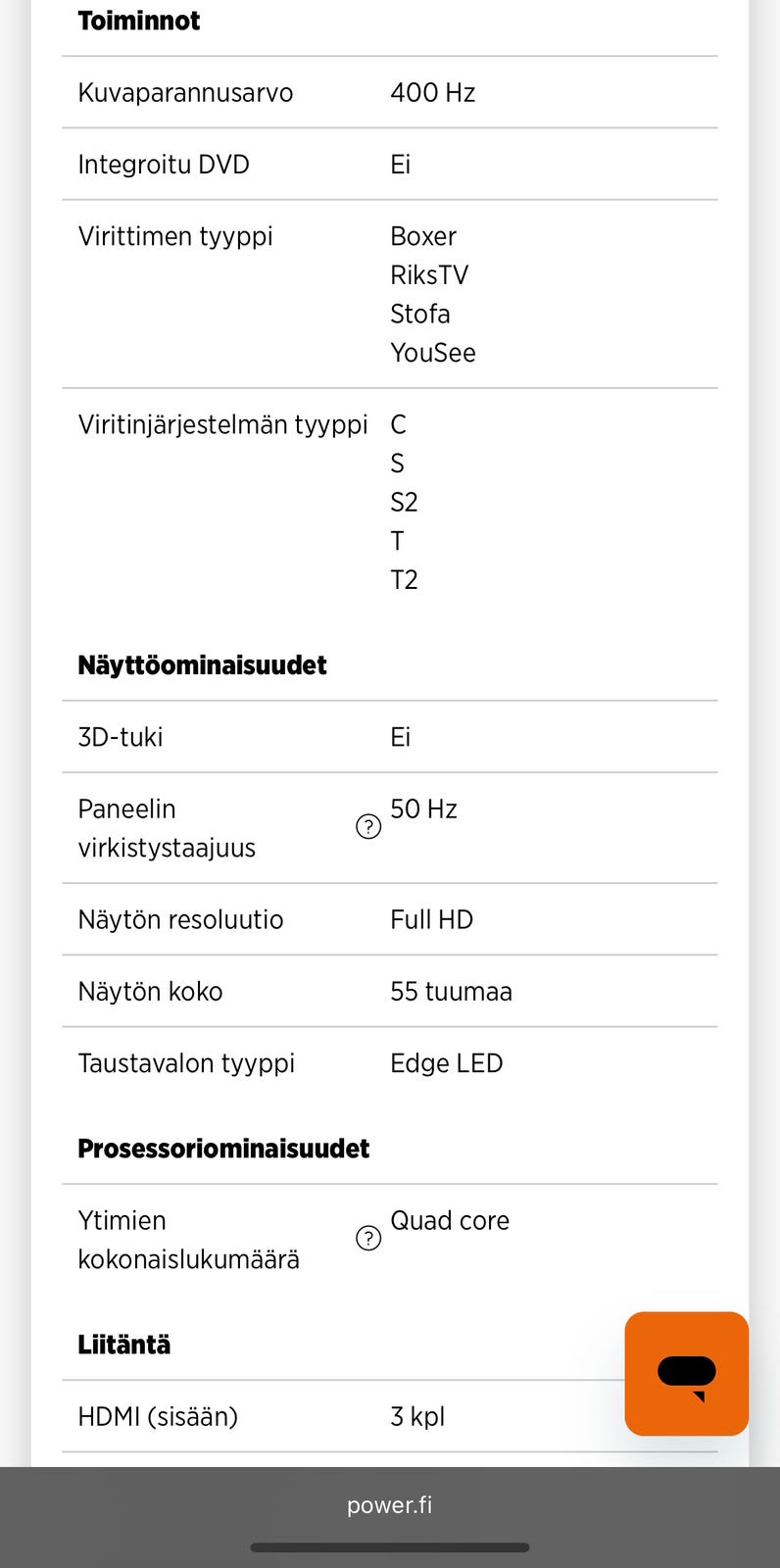The image size is (780, 1568).
Task: Tap the home indicator bar
Action: tap(390, 1548)
